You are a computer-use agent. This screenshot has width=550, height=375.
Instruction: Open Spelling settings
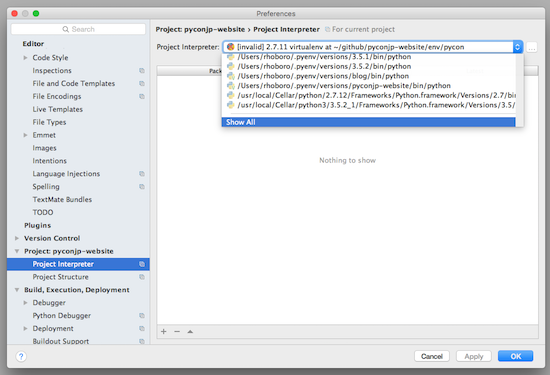point(46,187)
